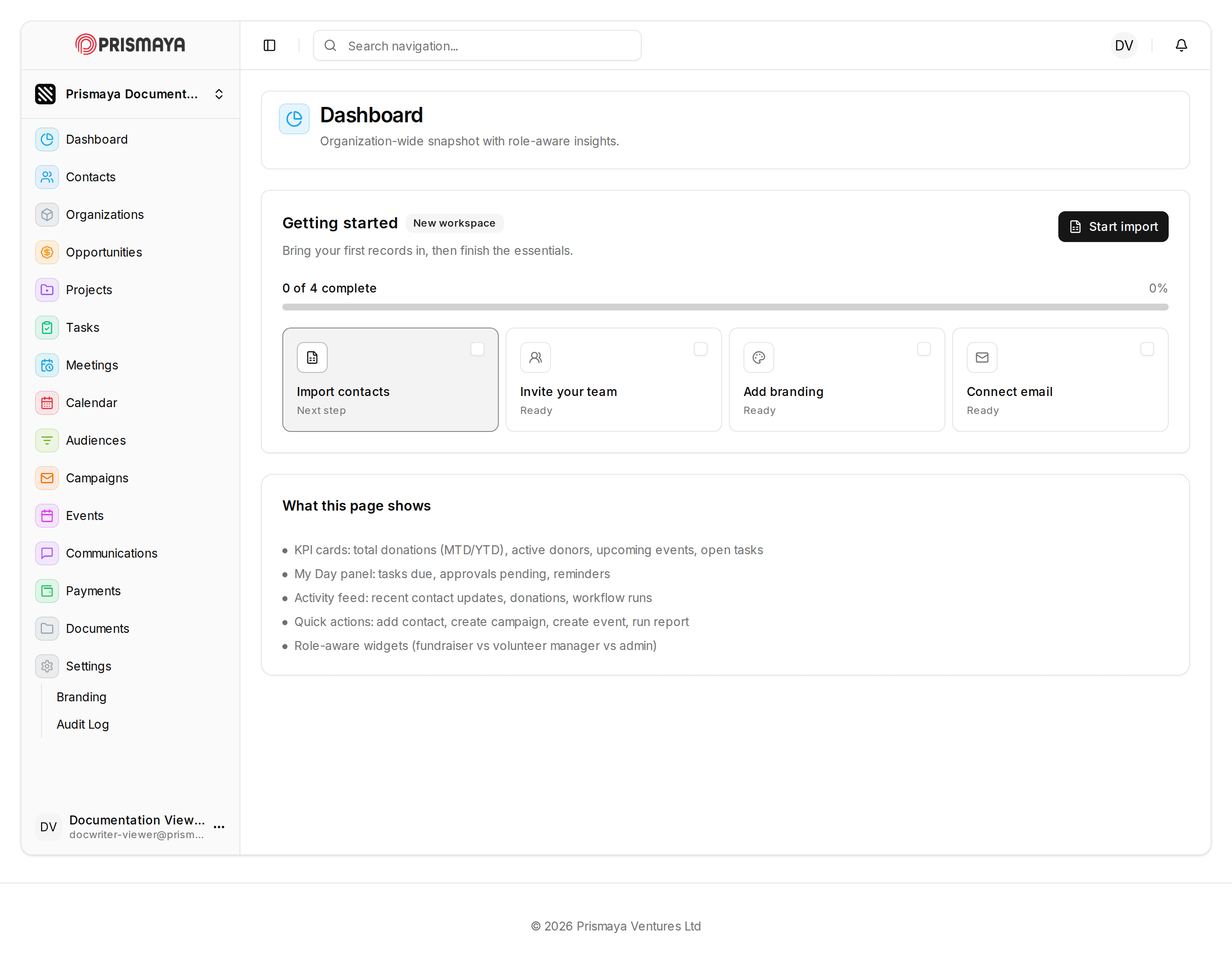1232x969 pixels.
Task: Select the Connect email card
Action: click(1060, 380)
